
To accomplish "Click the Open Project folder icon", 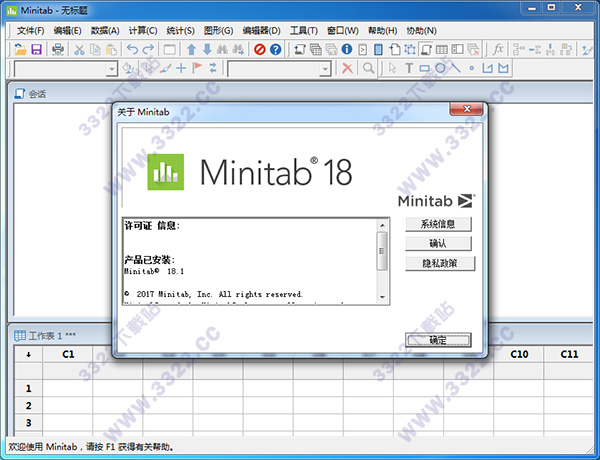I will click(19, 49).
